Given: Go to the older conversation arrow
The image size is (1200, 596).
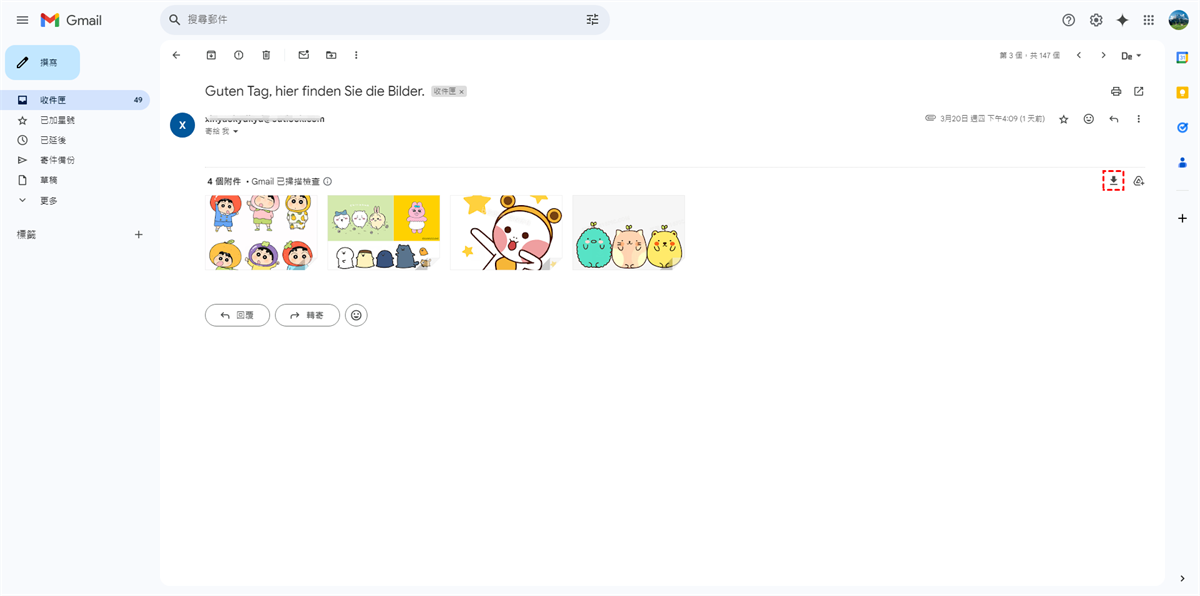Looking at the screenshot, I should (x=1104, y=55).
